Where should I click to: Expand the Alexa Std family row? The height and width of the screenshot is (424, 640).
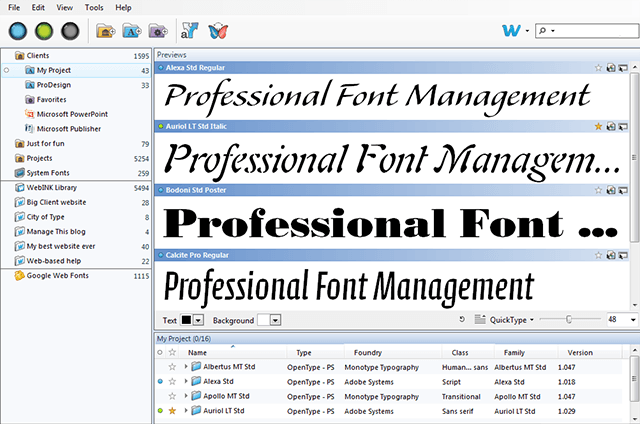pyautogui.click(x=186, y=382)
